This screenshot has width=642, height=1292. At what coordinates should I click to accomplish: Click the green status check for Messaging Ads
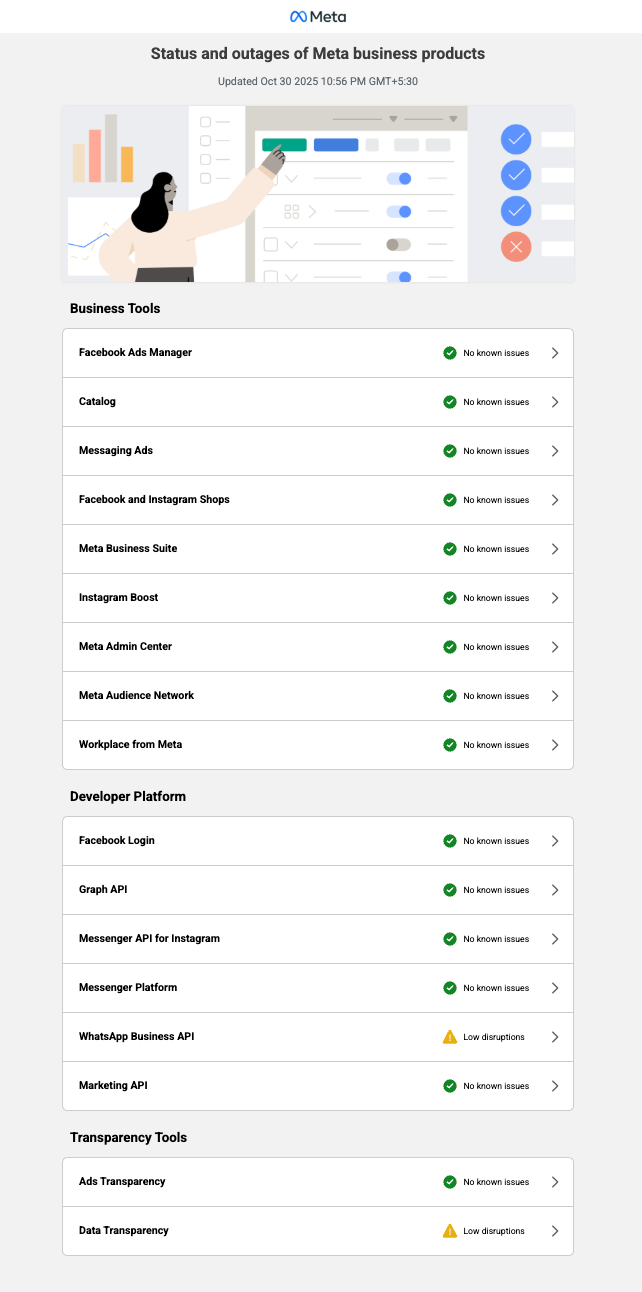click(450, 451)
